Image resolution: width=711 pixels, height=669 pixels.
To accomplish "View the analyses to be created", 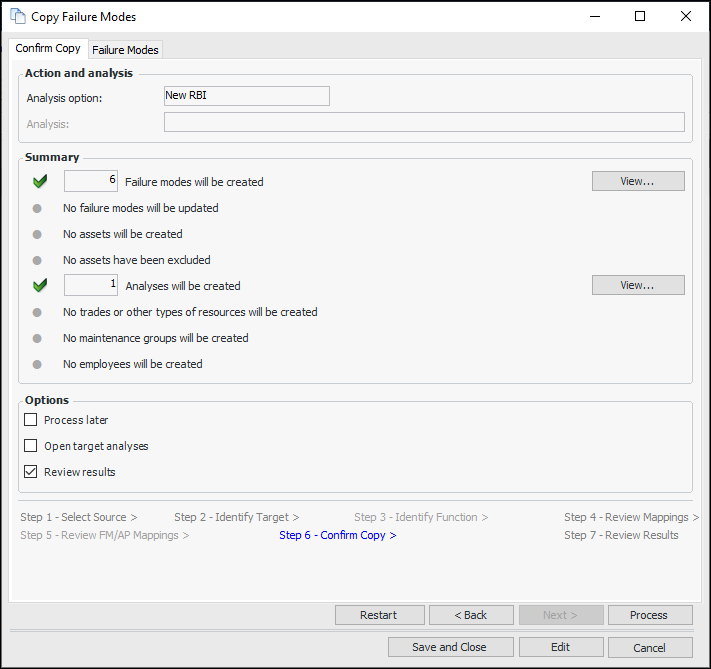I will [638, 285].
